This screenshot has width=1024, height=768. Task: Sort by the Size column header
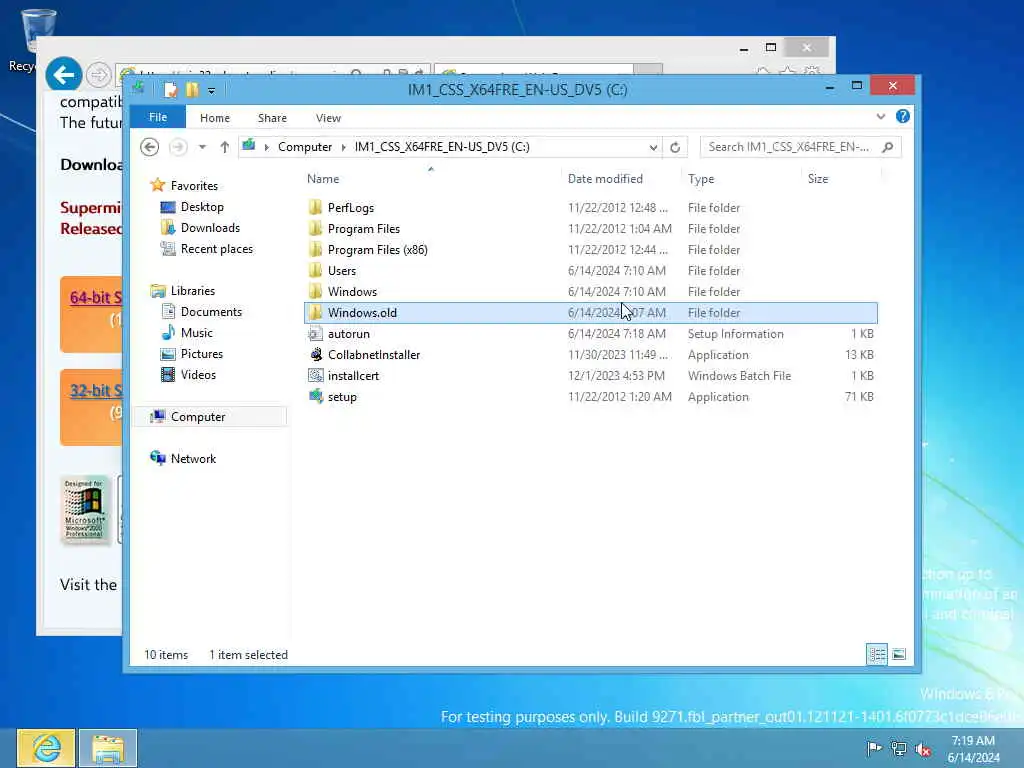pos(818,179)
